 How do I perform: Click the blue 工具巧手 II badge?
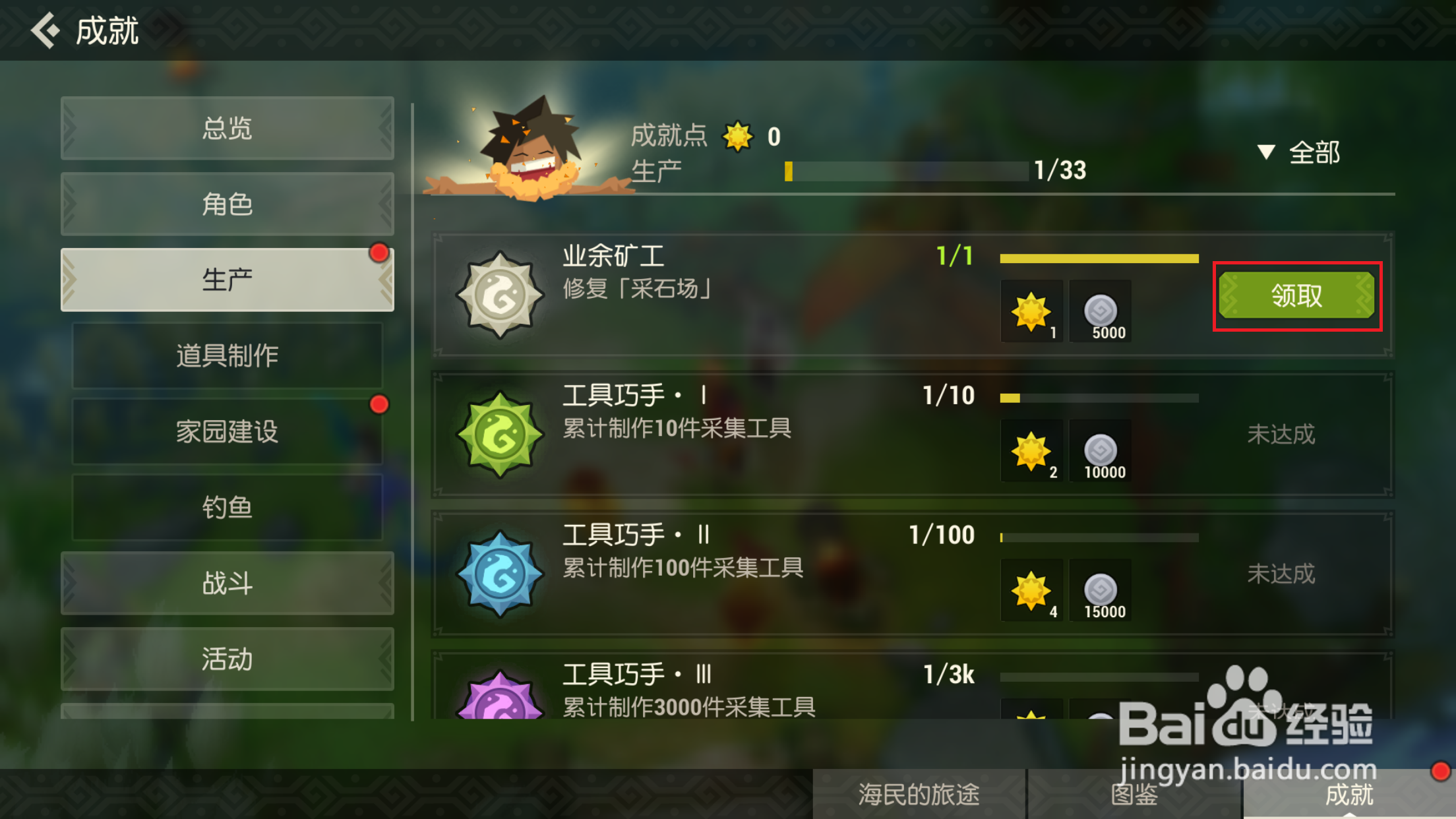(x=500, y=574)
